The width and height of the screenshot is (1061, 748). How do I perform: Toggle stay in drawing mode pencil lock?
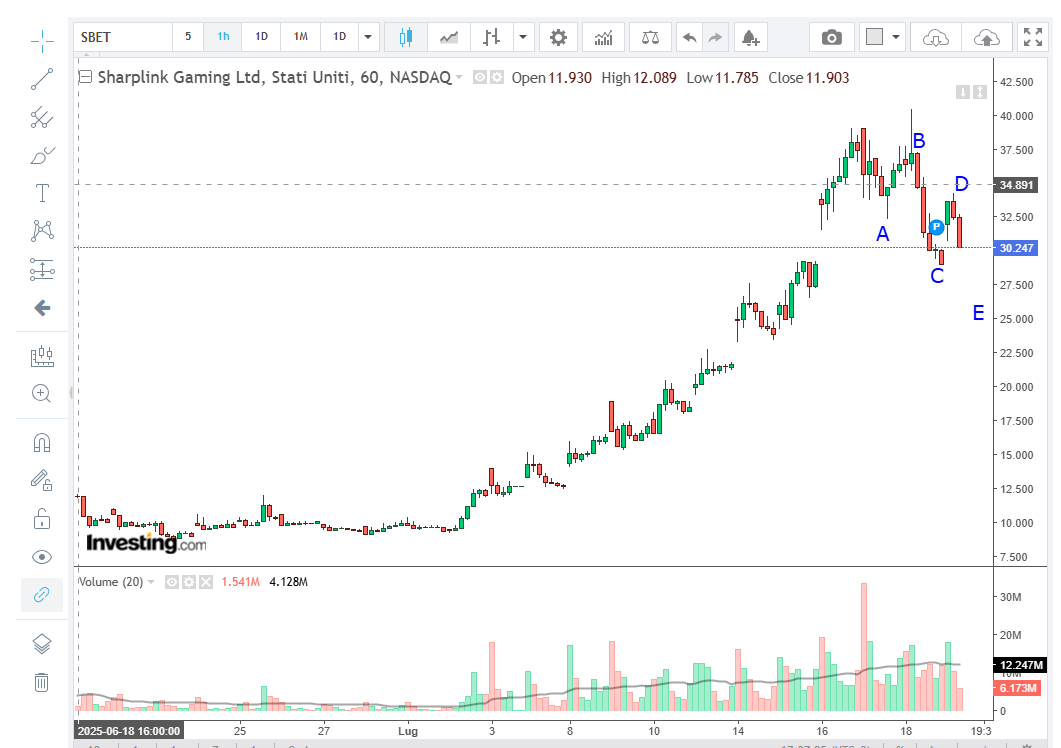pyautogui.click(x=42, y=481)
